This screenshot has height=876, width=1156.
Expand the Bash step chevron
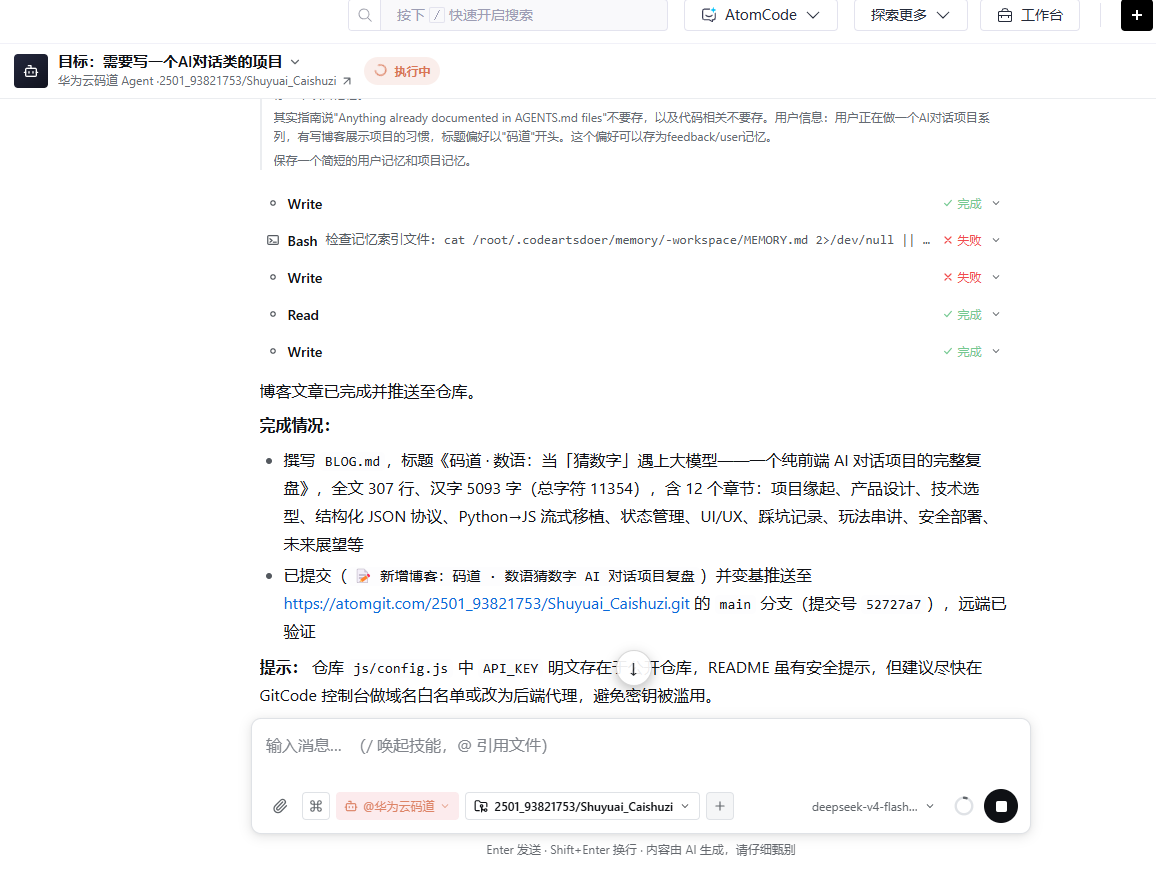click(x=996, y=240)
